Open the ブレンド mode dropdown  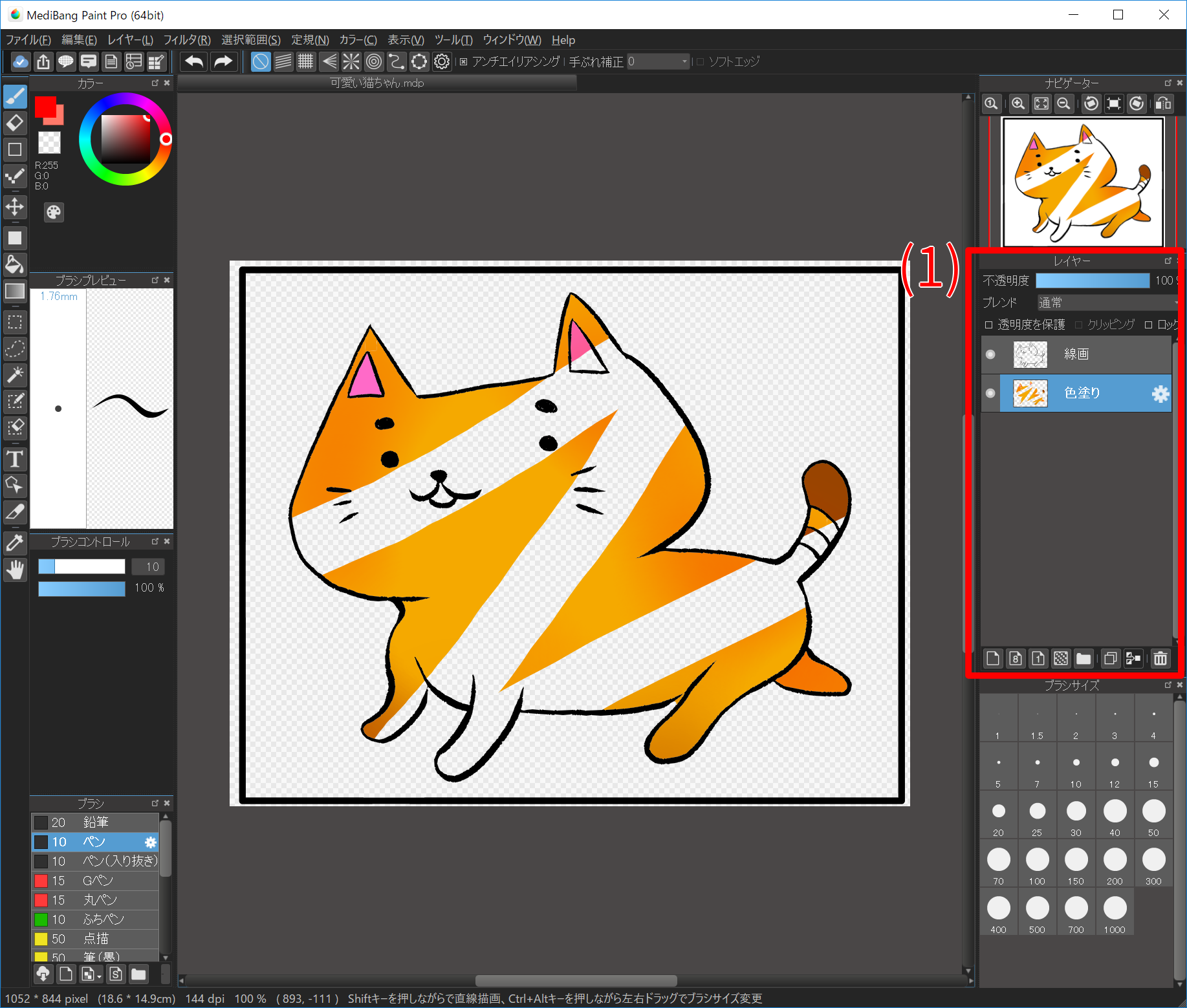pyautogui.click(x=1107, y=302)
